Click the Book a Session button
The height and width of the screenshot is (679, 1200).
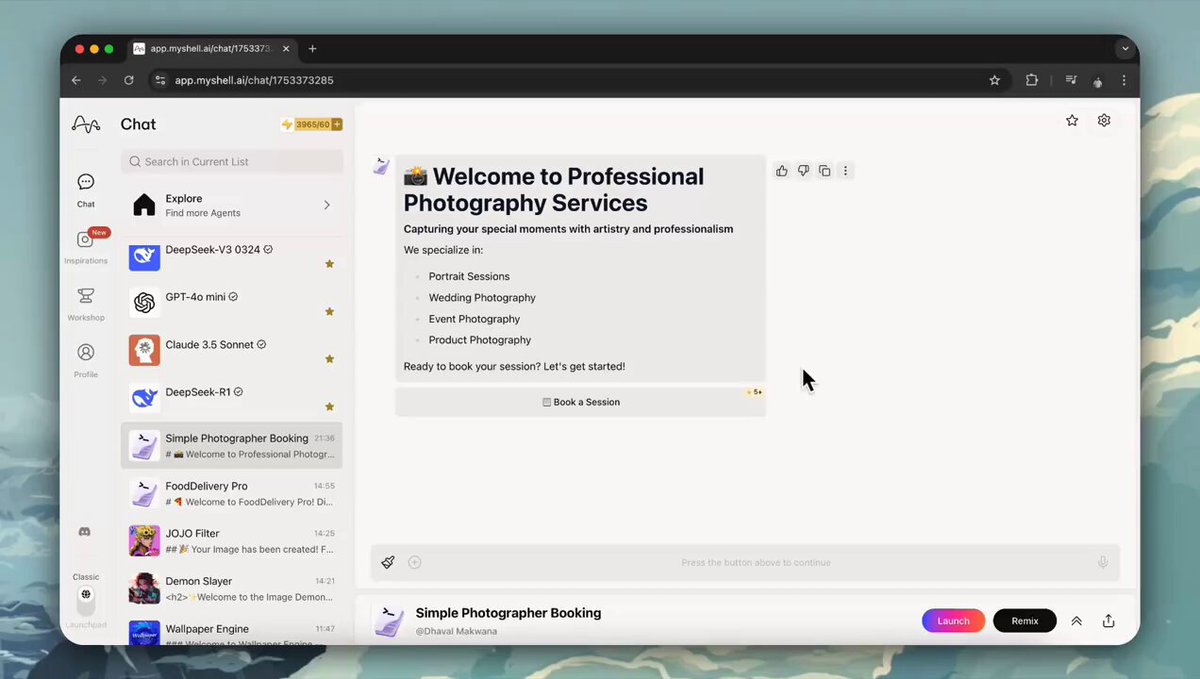click(581, 402)
